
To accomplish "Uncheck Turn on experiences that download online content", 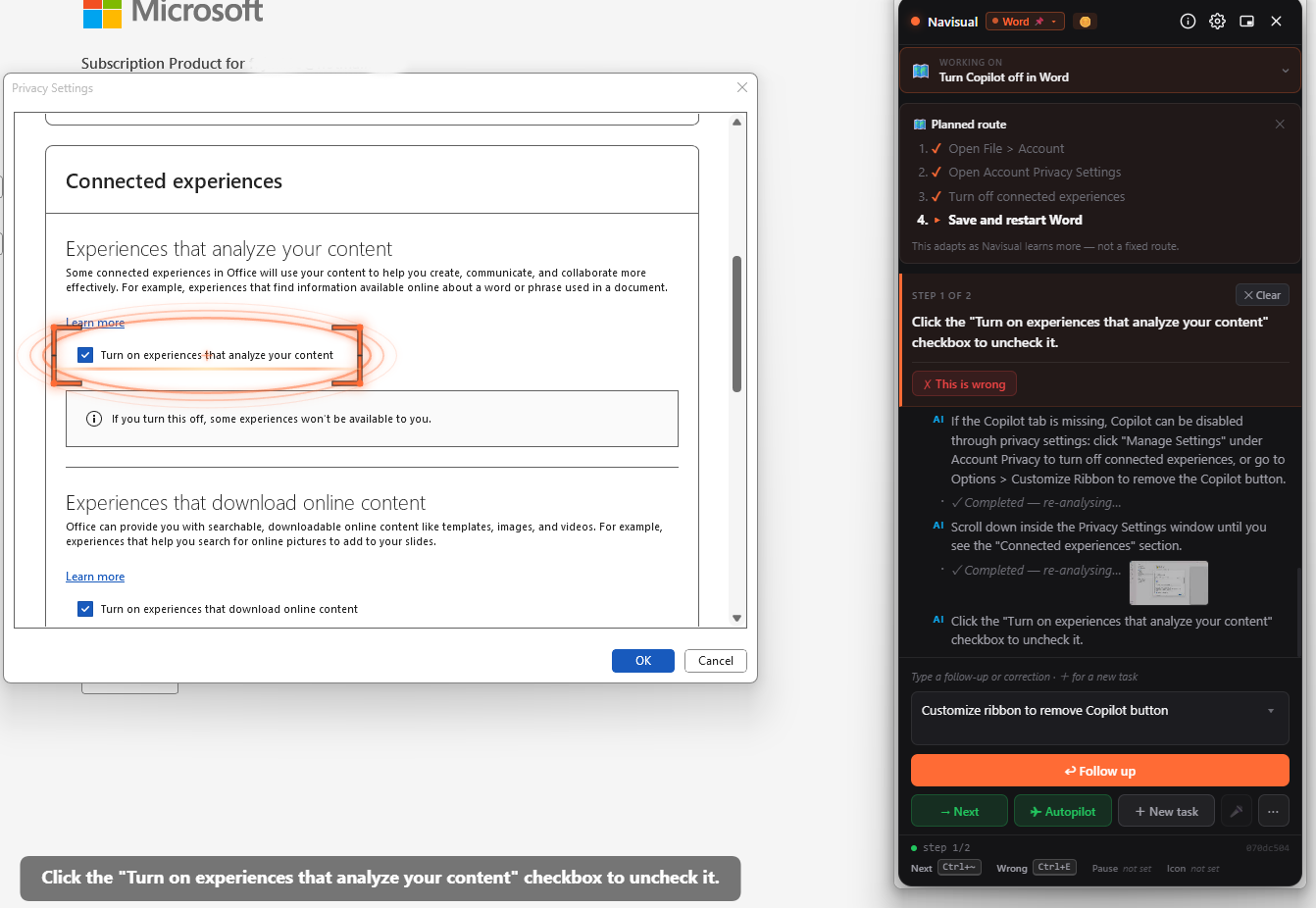I will pos(85,609).
